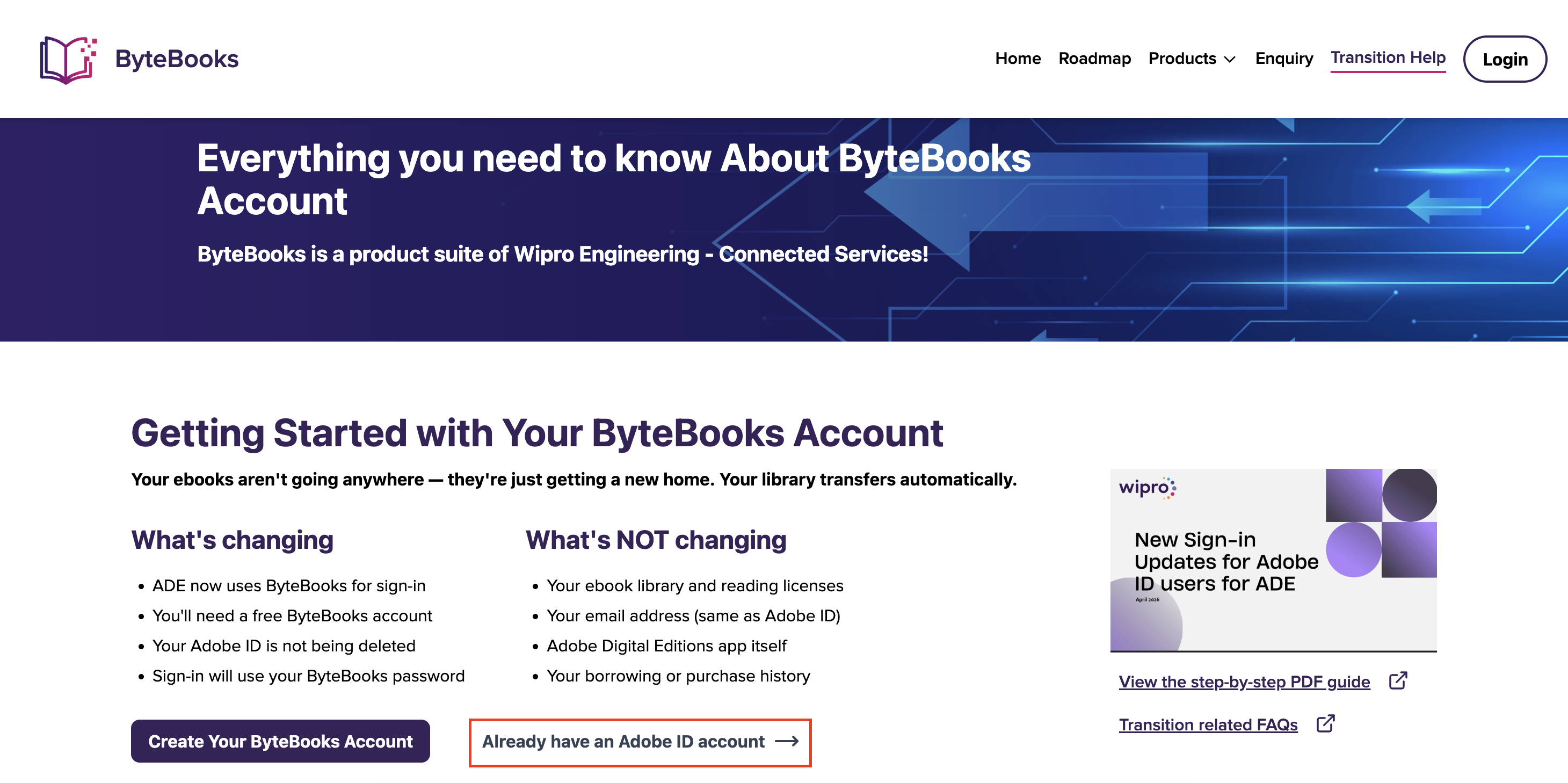Select text 'Adobe Digital Editions app itself'
The width and height of the screenshot is (1568, 783).
pyautogui.click(x=666, y=646)
